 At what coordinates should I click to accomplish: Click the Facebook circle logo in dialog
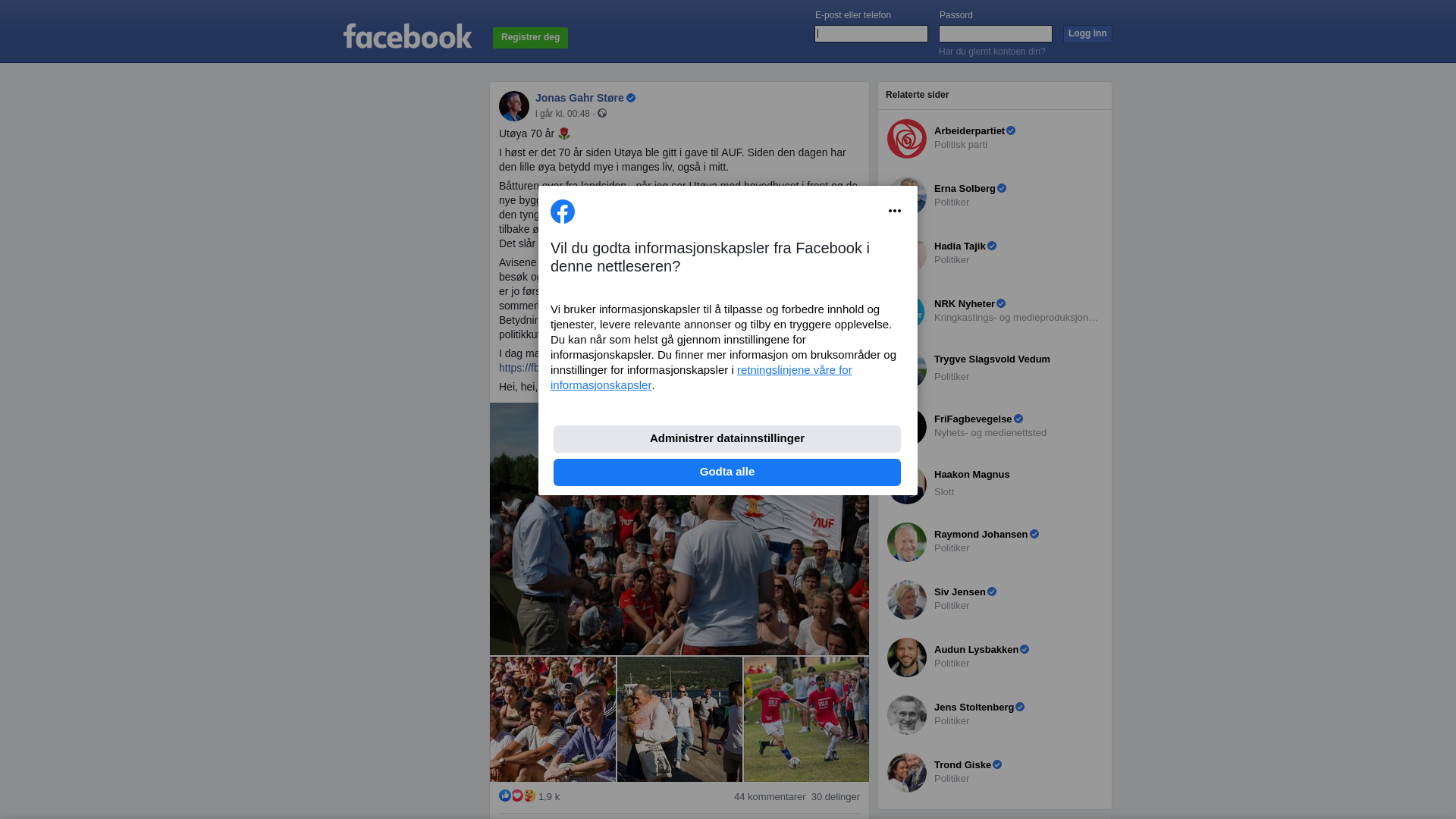pyautogui.click(x=563, y=212)
